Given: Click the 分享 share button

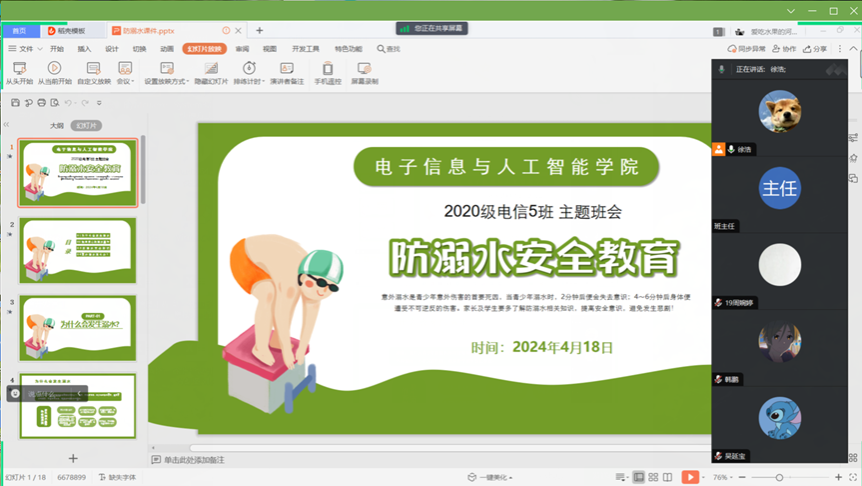Looking at the screenshot, I should click(x=816, y=48).
